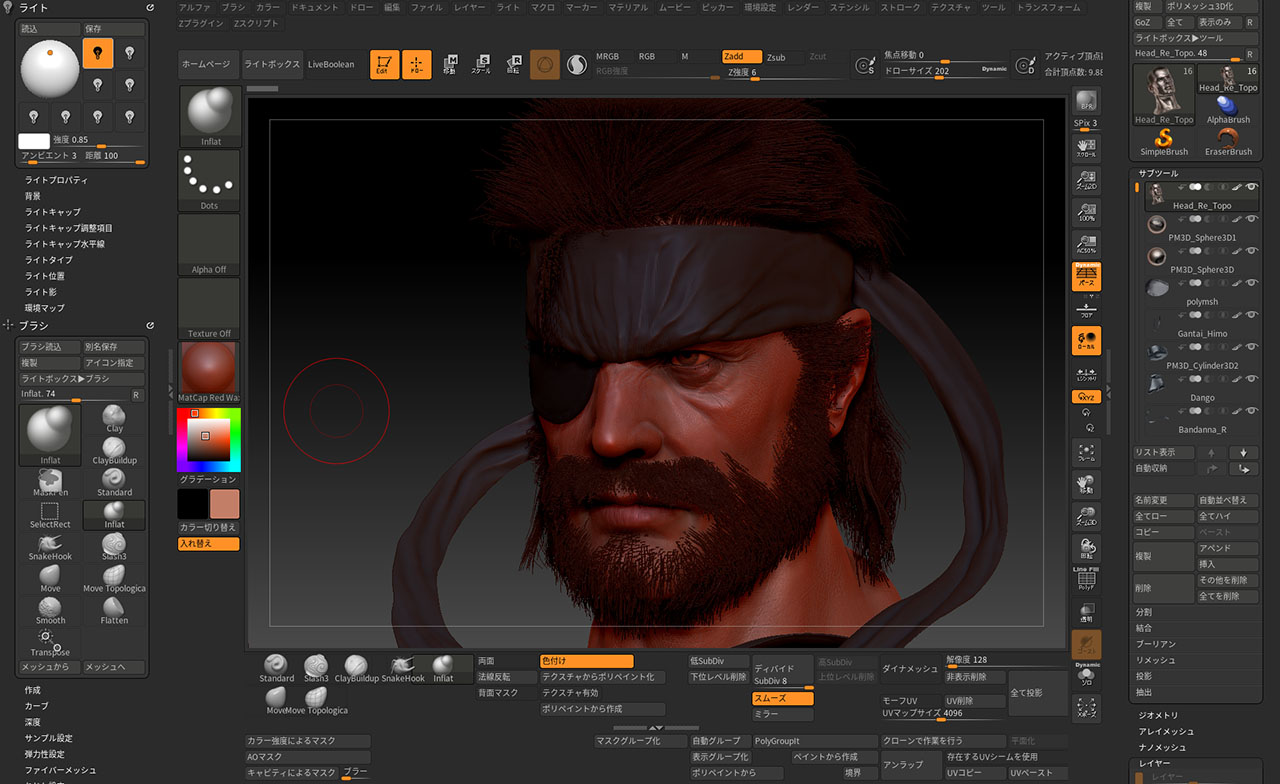This screenshot has width=1280, height=784.
Task: Select the Flatten brush icon
Action: [x=114, y=611]
